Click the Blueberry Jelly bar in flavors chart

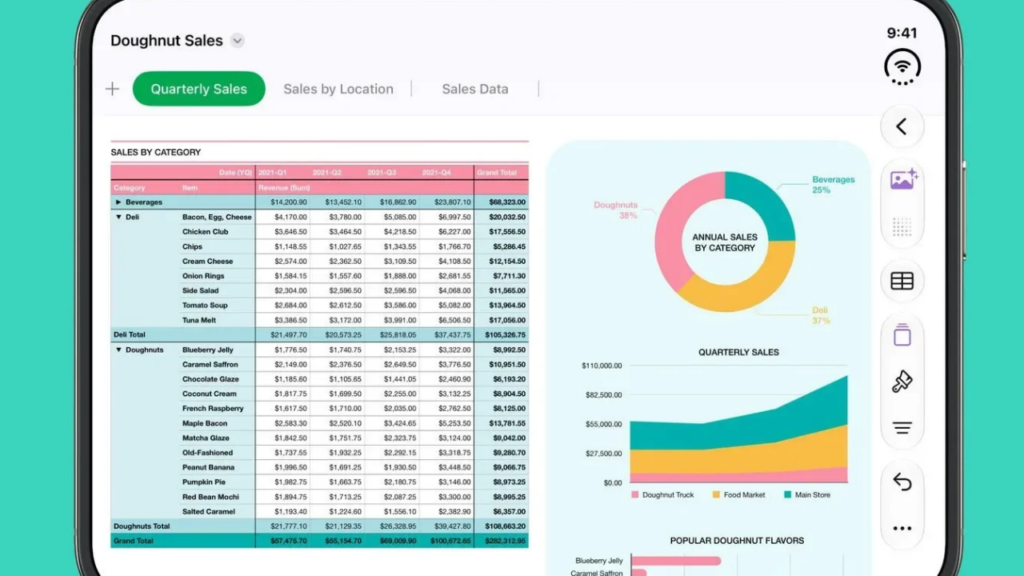pyautogui.click(x=676, y=561)
